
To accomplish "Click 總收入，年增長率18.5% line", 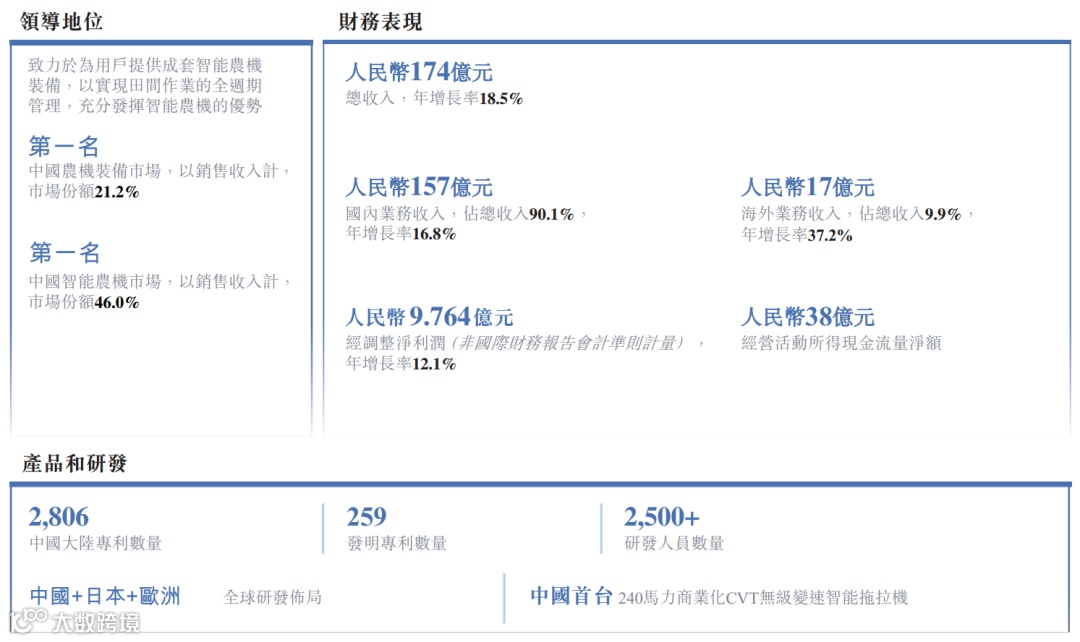I will tap(434, 99).
